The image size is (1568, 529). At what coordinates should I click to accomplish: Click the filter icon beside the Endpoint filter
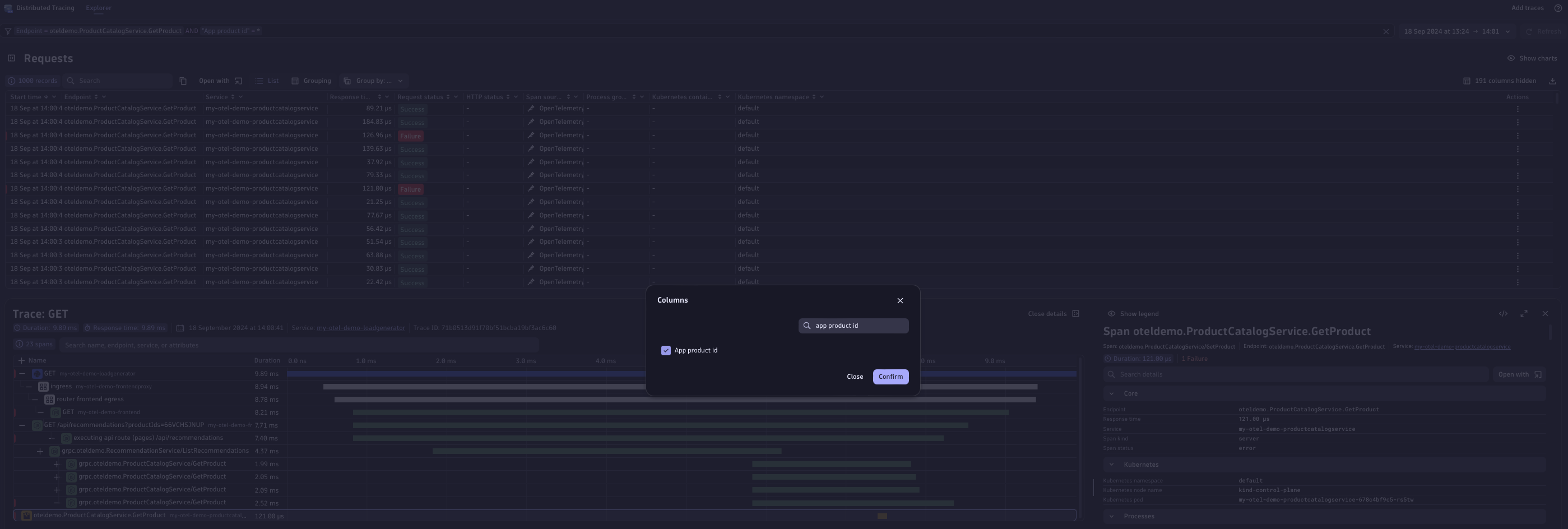coord(8,30)
